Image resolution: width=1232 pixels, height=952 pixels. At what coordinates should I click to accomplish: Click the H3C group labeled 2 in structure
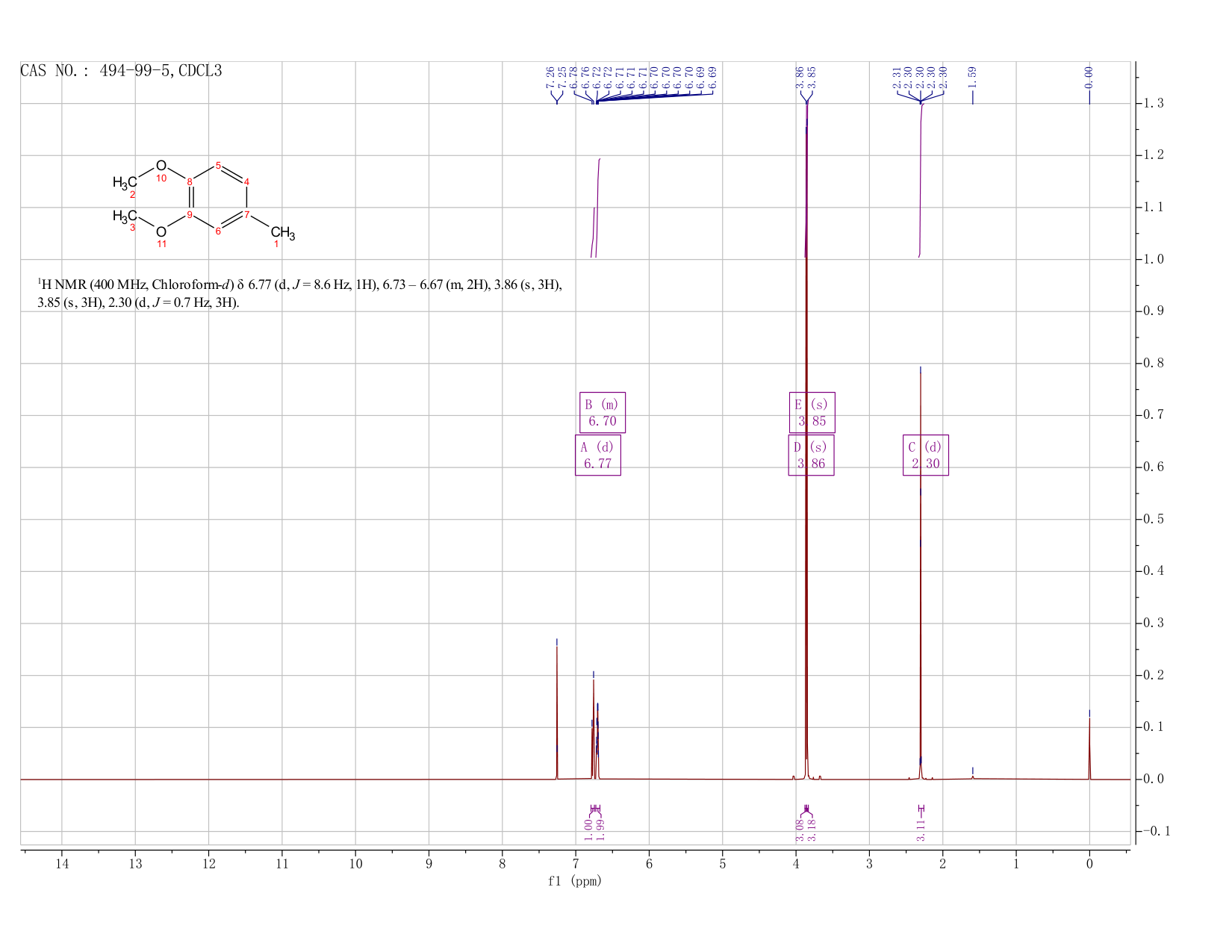[x=125, y=182]
